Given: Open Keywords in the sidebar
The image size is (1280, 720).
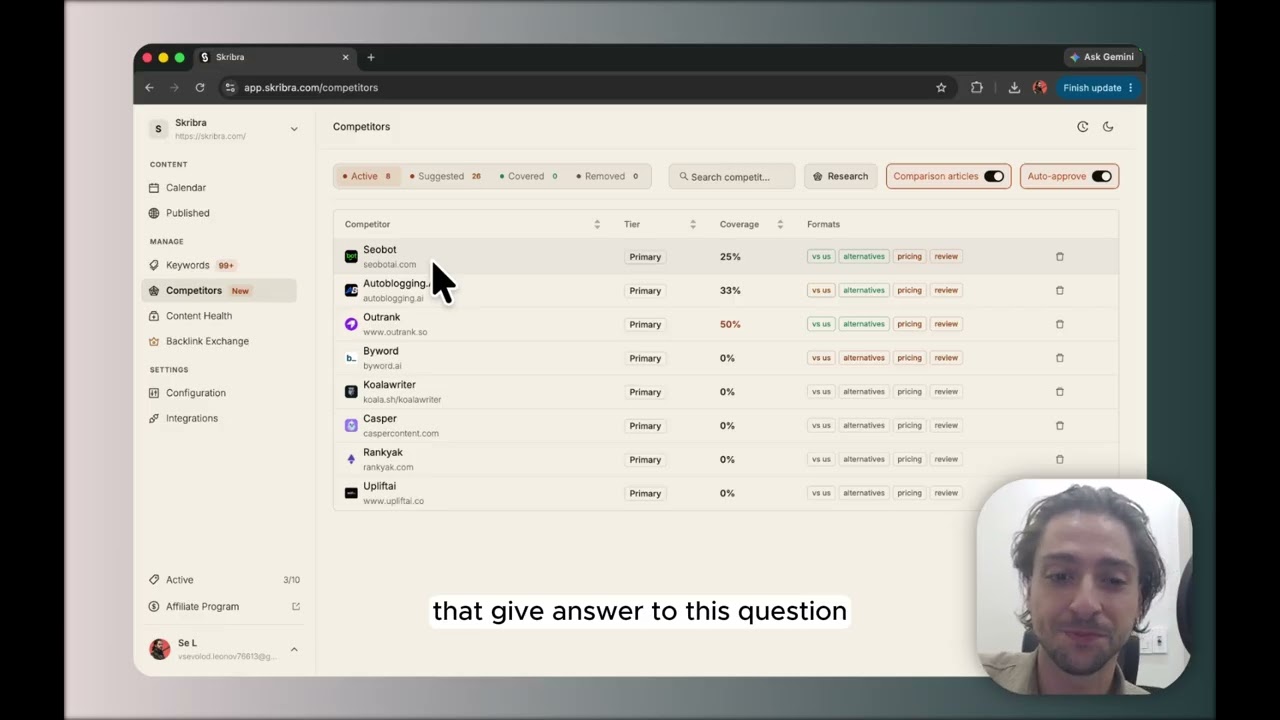Looking at the screenshot, I should click(x=188, y=265).
